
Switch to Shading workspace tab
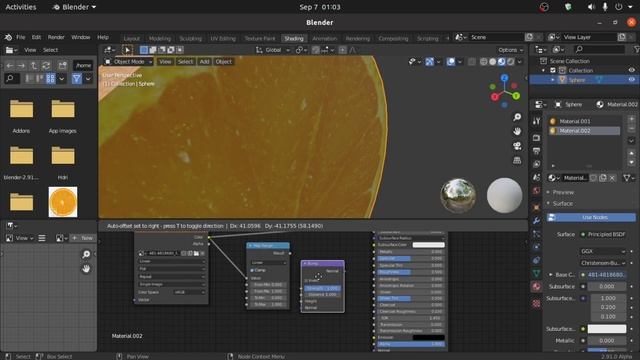294,38
